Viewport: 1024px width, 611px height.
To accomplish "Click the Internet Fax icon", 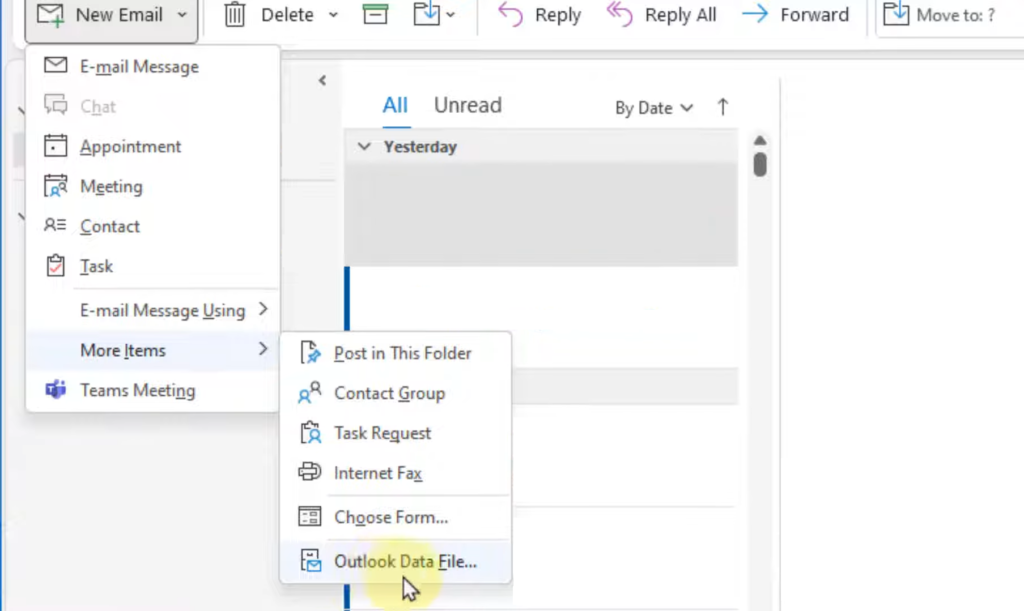I will pyautogui.click(x=310, y=471).
